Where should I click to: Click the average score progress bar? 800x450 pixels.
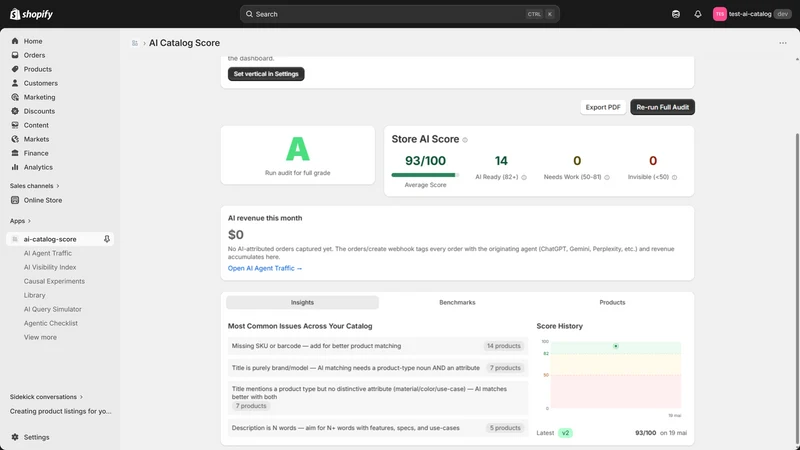425,175
